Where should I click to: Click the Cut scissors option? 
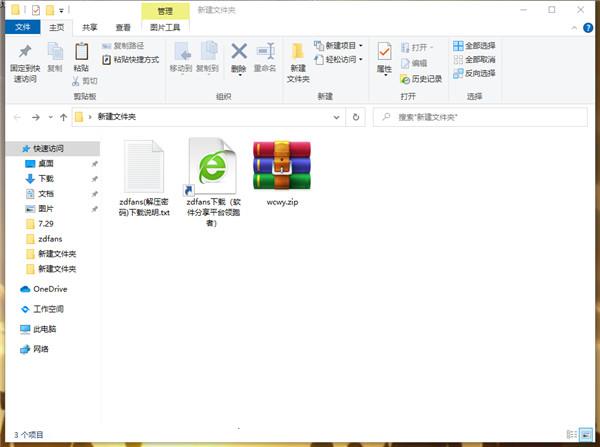[85, 81]
